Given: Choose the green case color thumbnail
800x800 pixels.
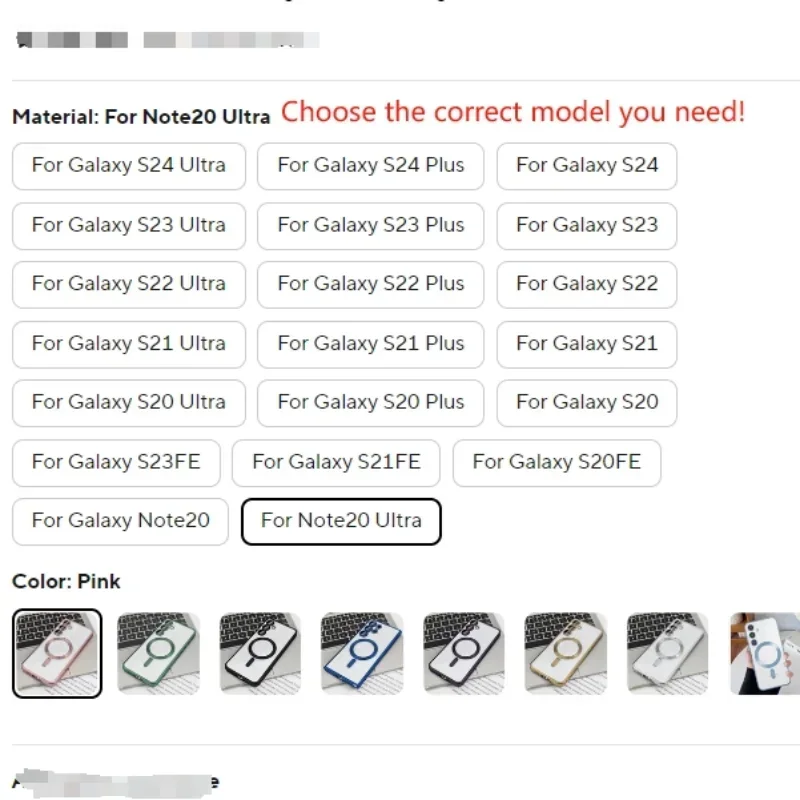Looking at the screenshot, I should 159,653.
